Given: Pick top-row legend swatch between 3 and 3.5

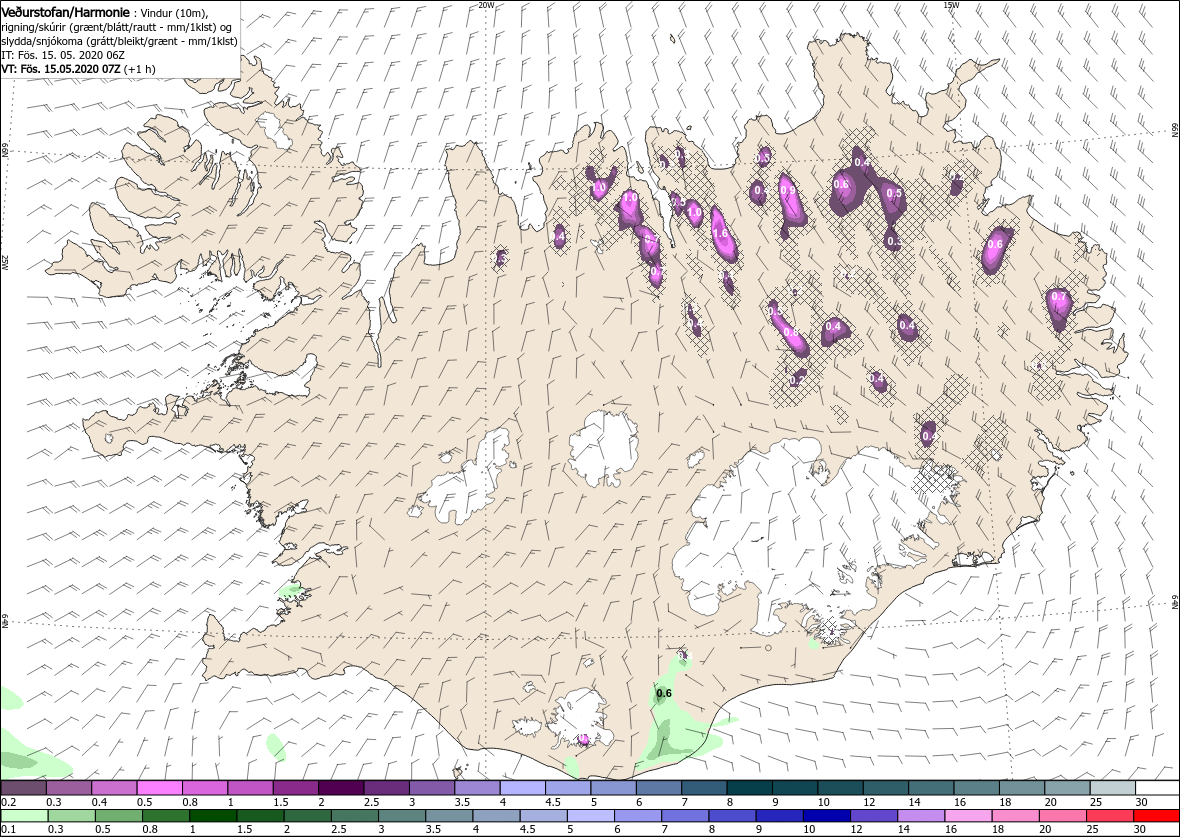Looking at the screenshot, I should [x=432, y=787].
